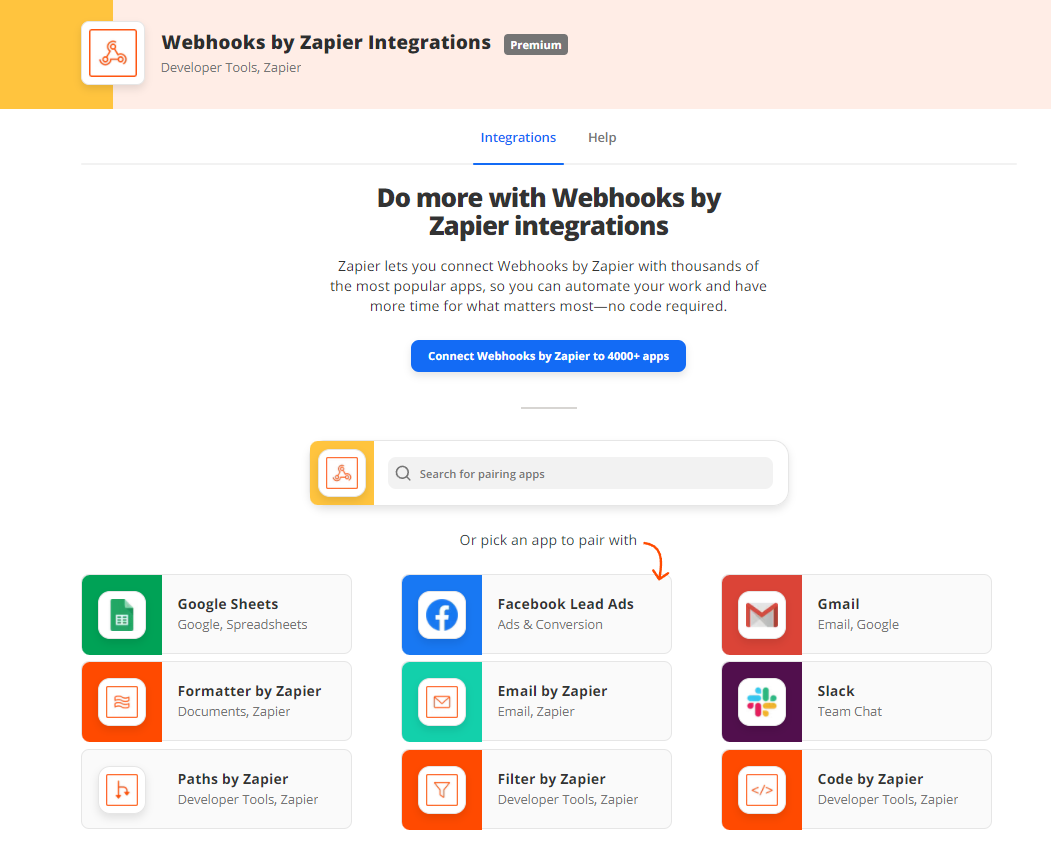
Task: Click the Filter by Zapier funnel icon
Action: [442, 789]
